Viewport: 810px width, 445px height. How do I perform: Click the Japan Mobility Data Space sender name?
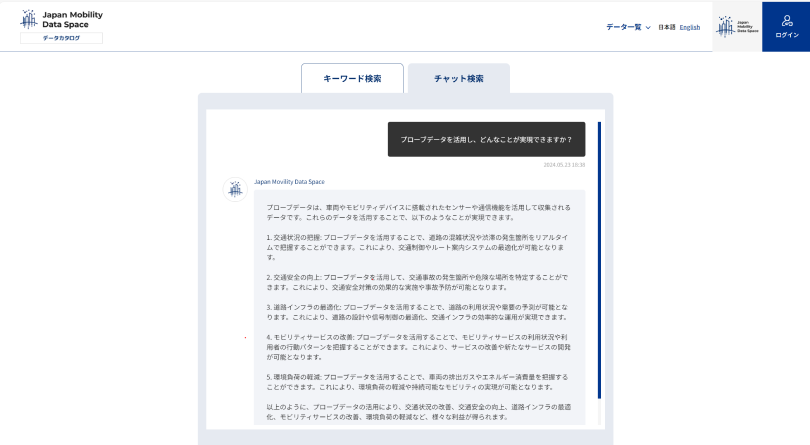click(x=289, y=182)
